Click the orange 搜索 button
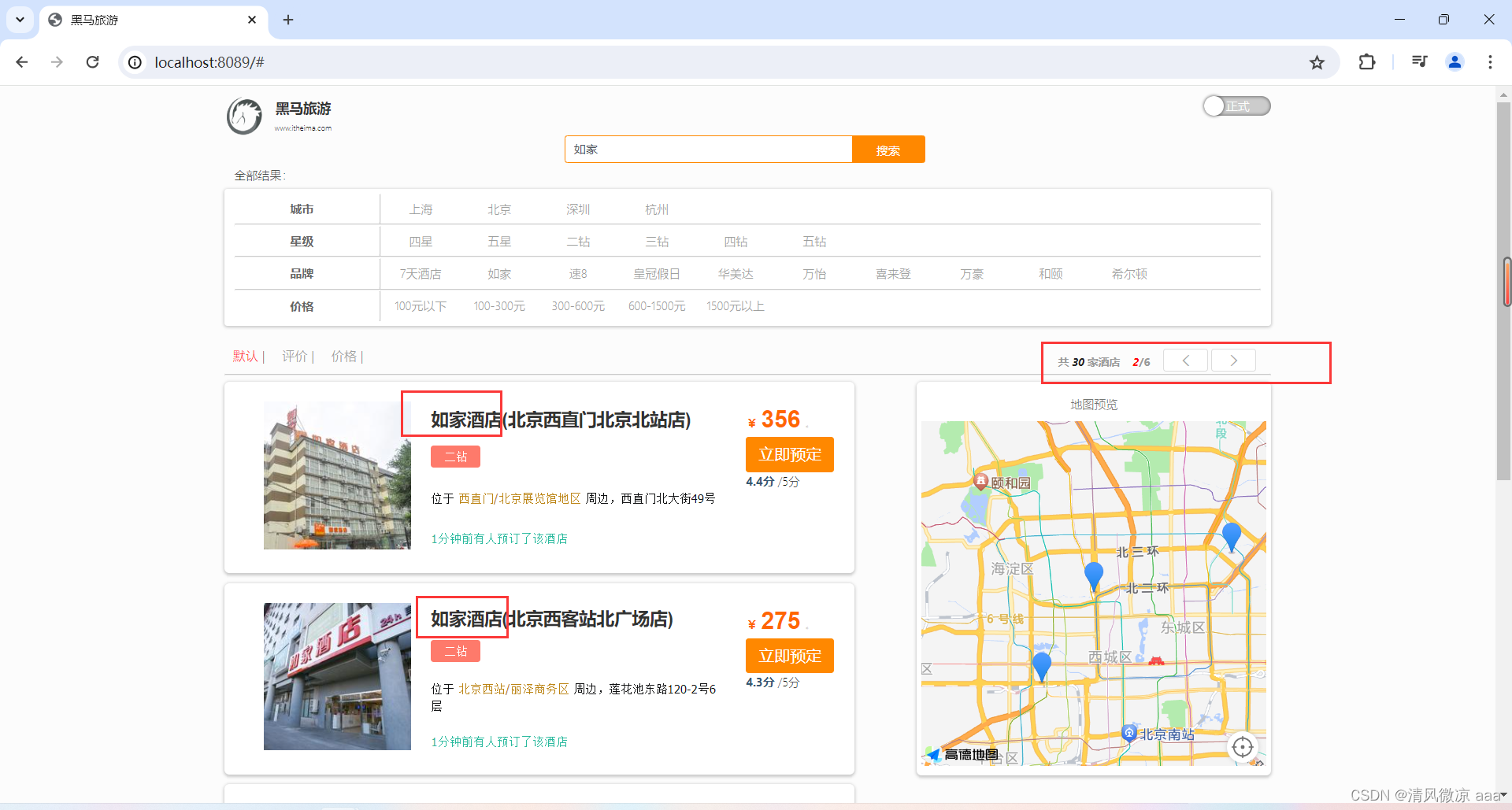The width and height of the screenshot is (1512, 810). click(x=888, y=150)
